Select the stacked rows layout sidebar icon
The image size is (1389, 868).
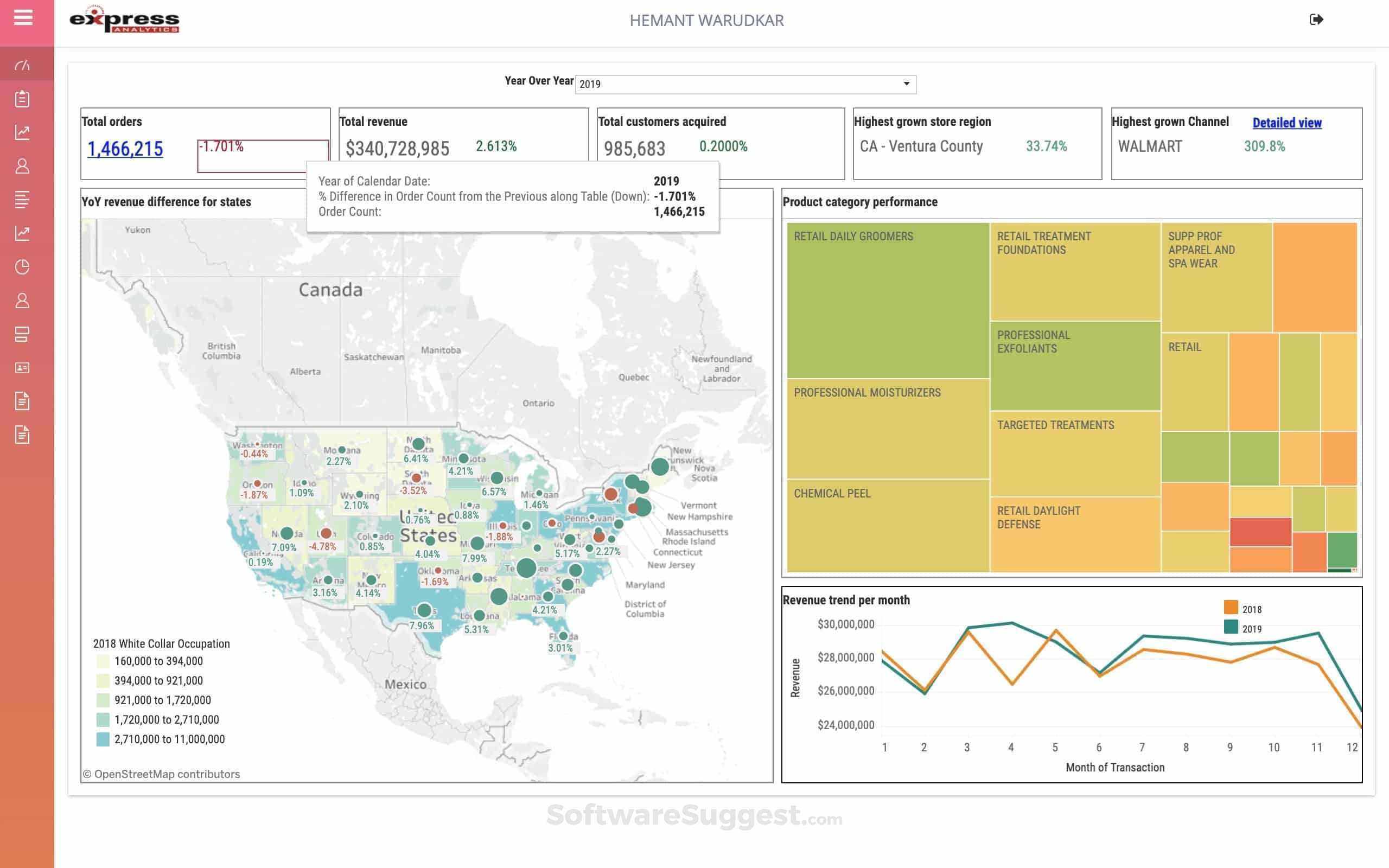[x=22, y=334]
